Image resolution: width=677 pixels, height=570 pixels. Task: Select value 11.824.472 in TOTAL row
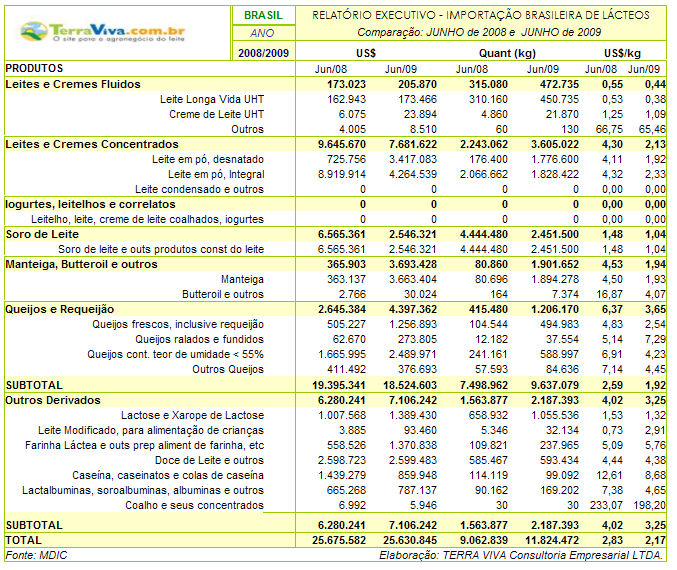tap(552, 540)
